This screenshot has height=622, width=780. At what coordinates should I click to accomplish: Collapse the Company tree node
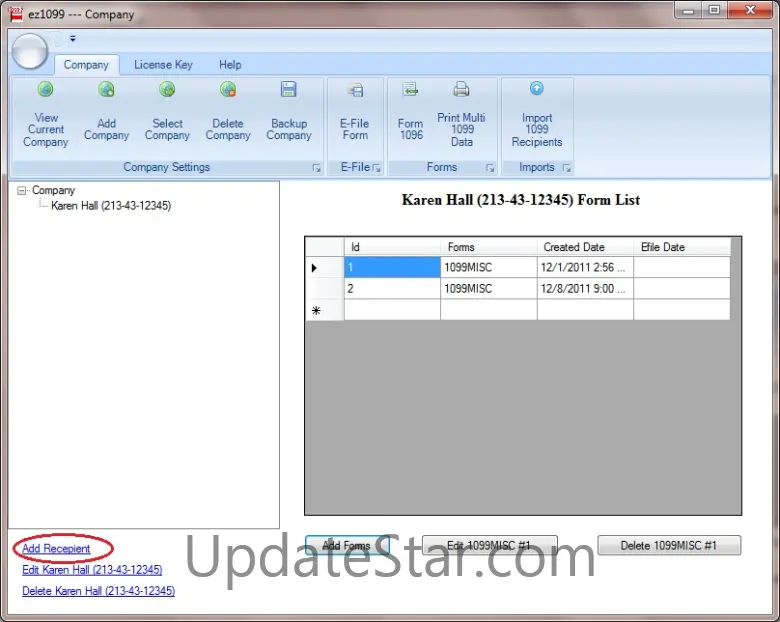(21, 191)
